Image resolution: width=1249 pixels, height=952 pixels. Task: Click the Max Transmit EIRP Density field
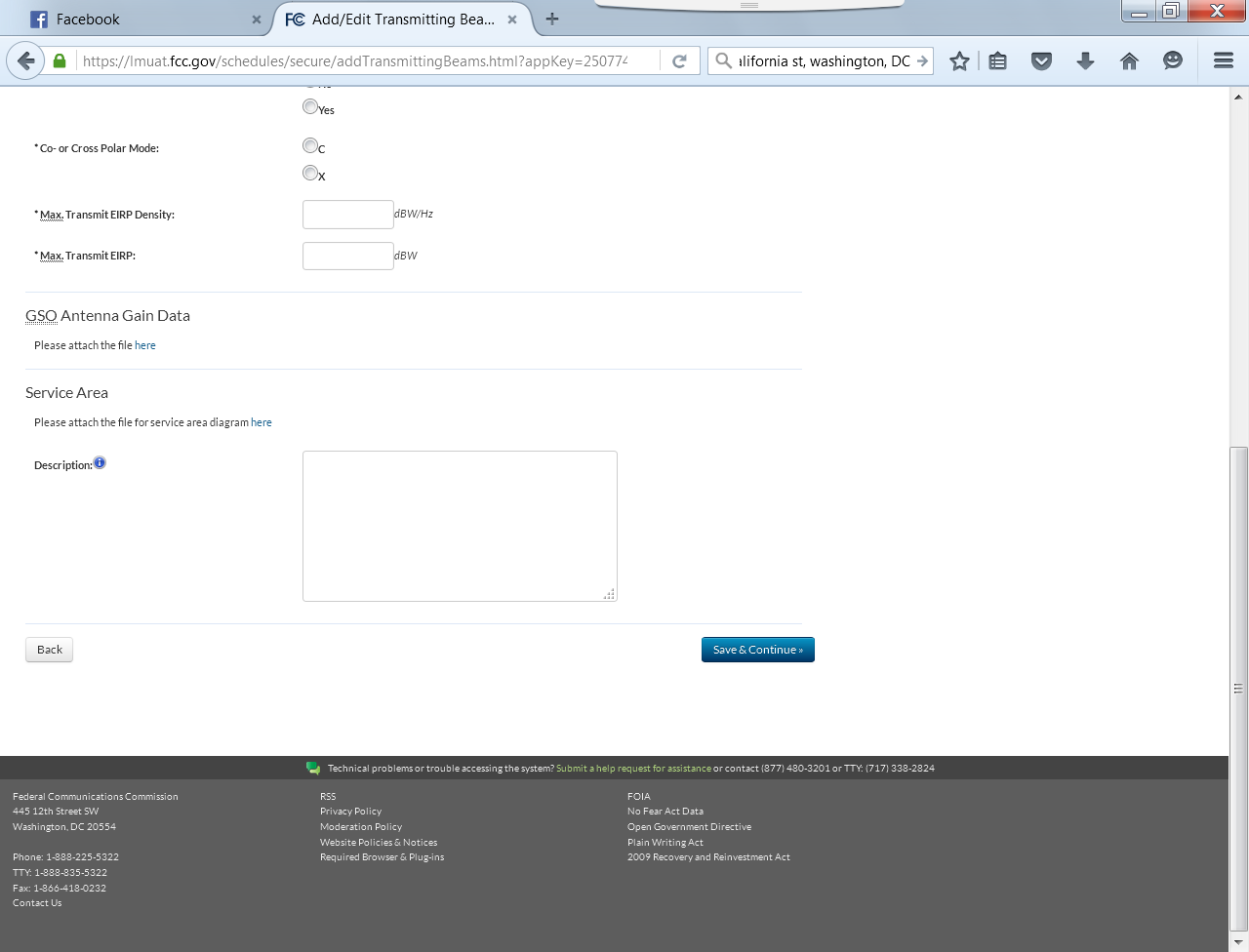pyautogui.click(x=348, y=215)
